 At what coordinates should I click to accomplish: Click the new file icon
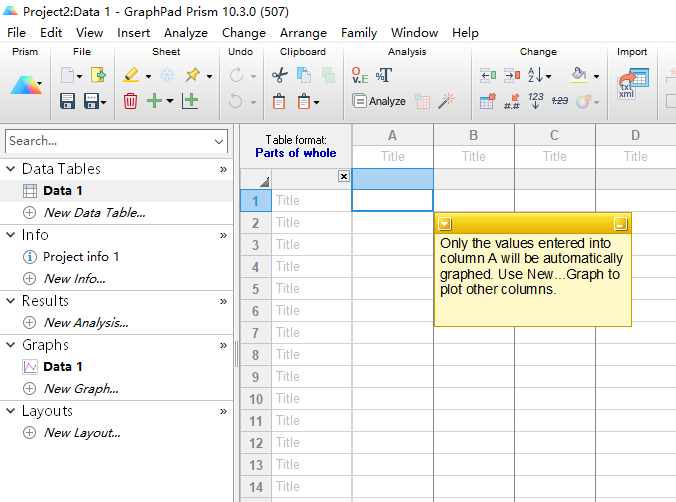point(67,75)
